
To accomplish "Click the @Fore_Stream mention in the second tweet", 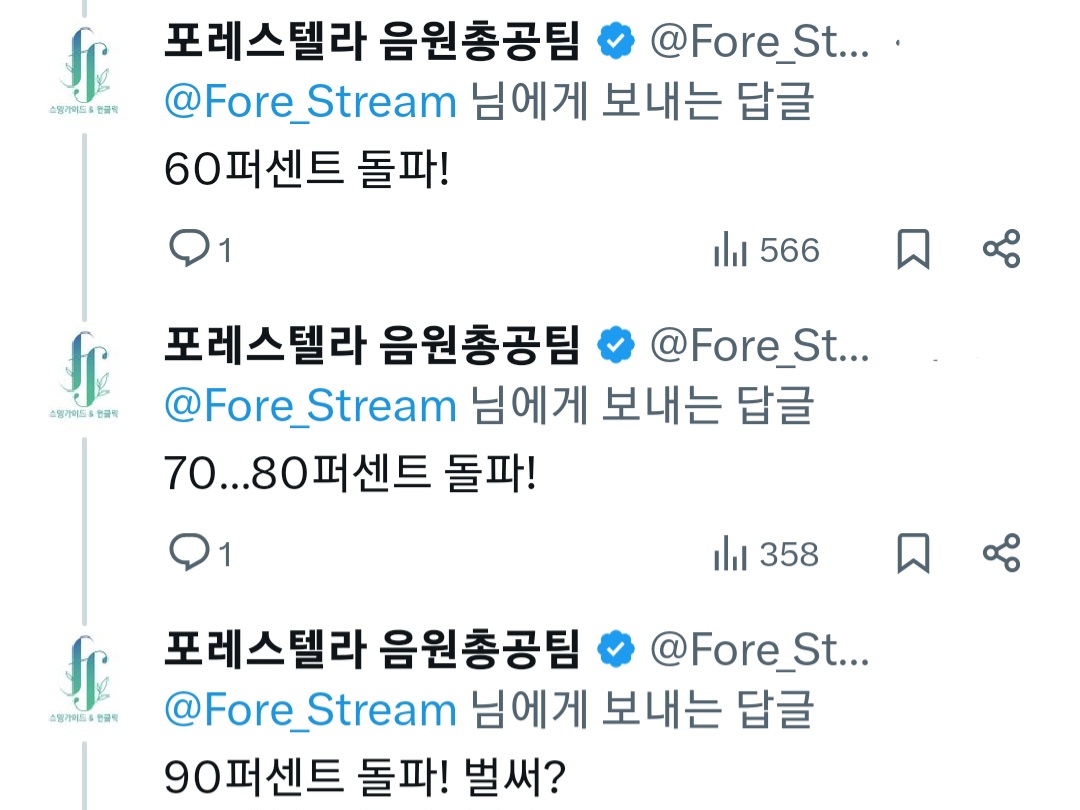I will click(x=310, y=406).
